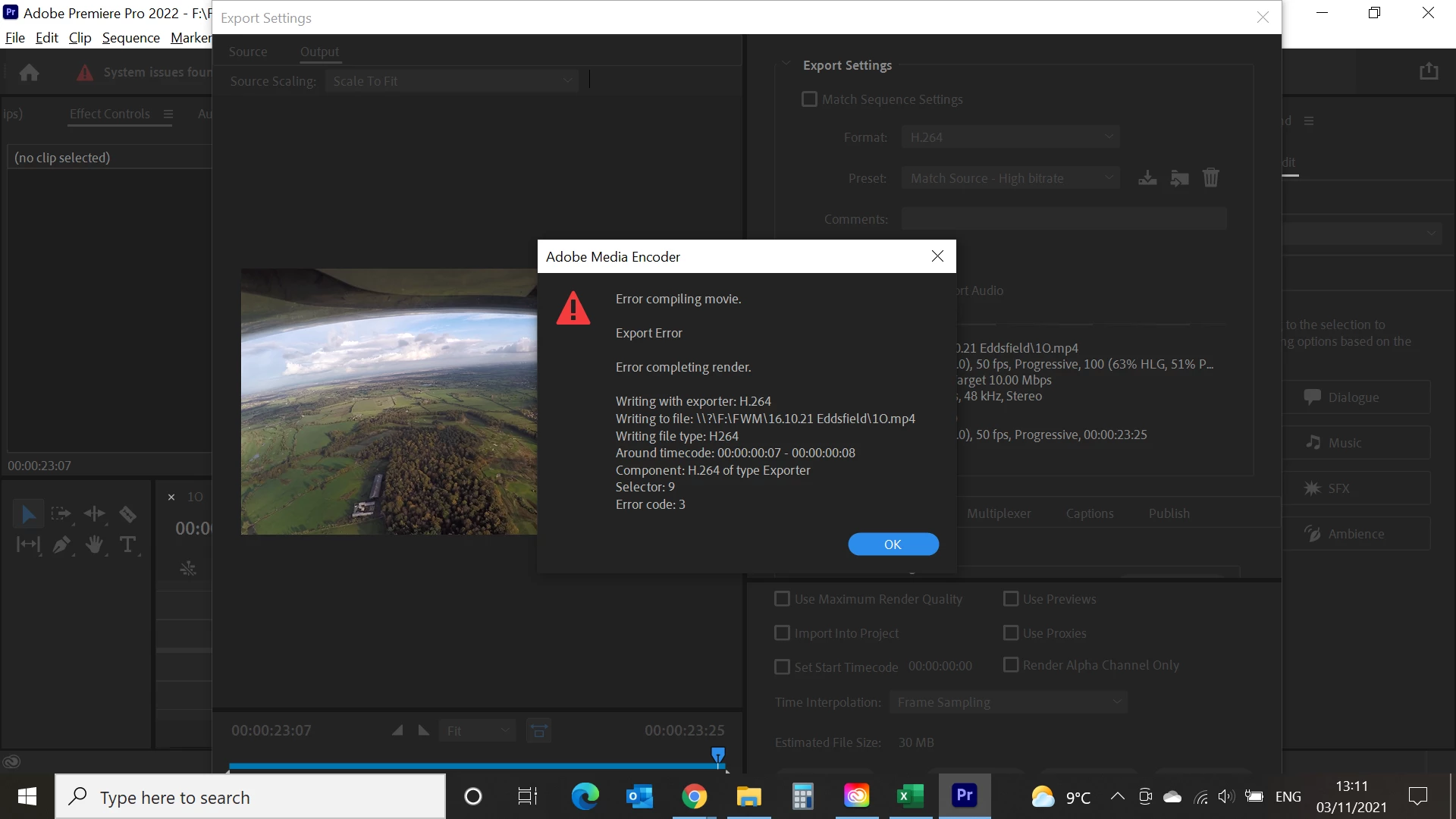The height and width of the screenshot is (819, 1456).
Task: Click the Dialogue audio type button
Action: point(1354,397)
